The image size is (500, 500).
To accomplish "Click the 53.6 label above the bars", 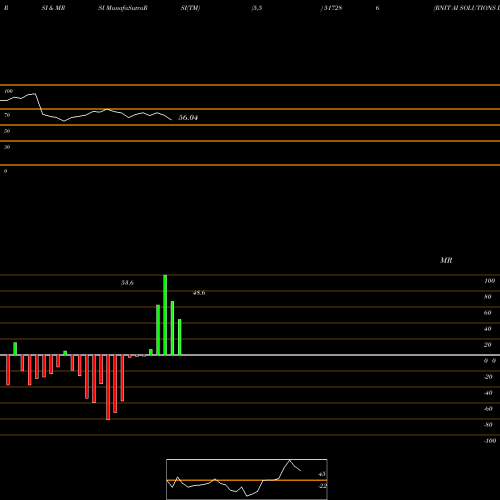I will [x=127, y=283].
